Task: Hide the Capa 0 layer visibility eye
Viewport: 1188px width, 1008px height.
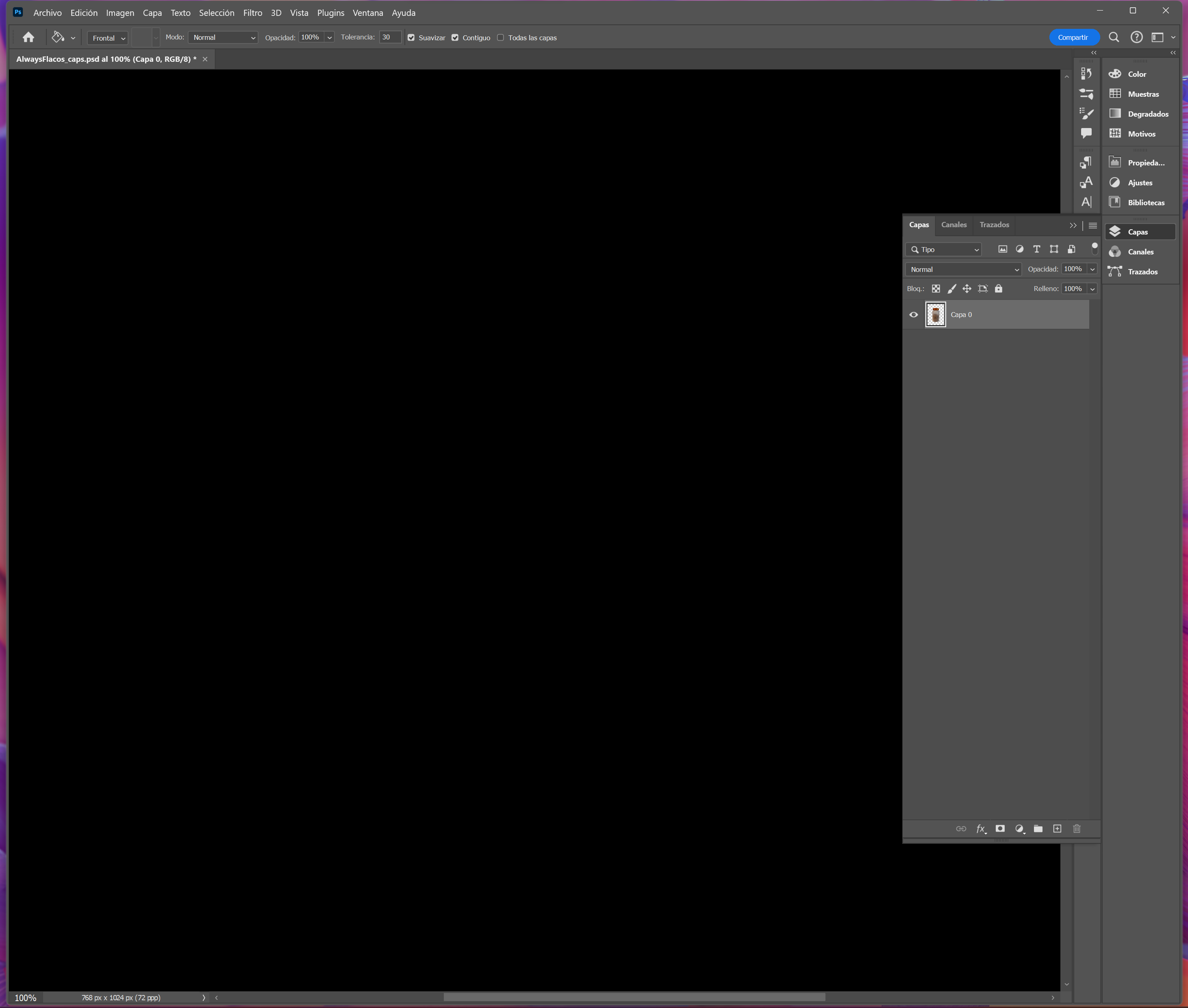Action: pos(913,314)
